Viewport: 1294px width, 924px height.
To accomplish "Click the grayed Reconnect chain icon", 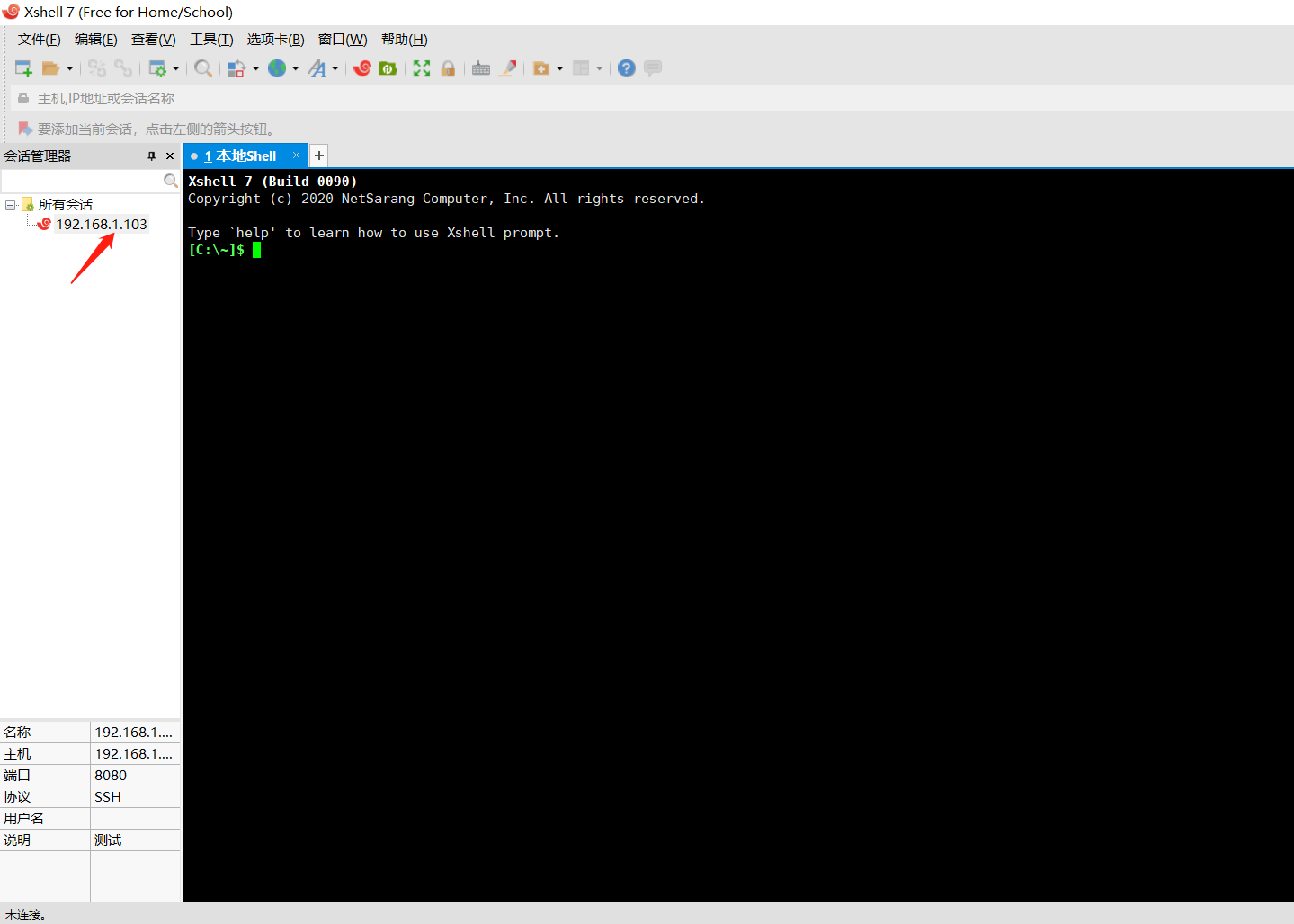I will [123, 68].
